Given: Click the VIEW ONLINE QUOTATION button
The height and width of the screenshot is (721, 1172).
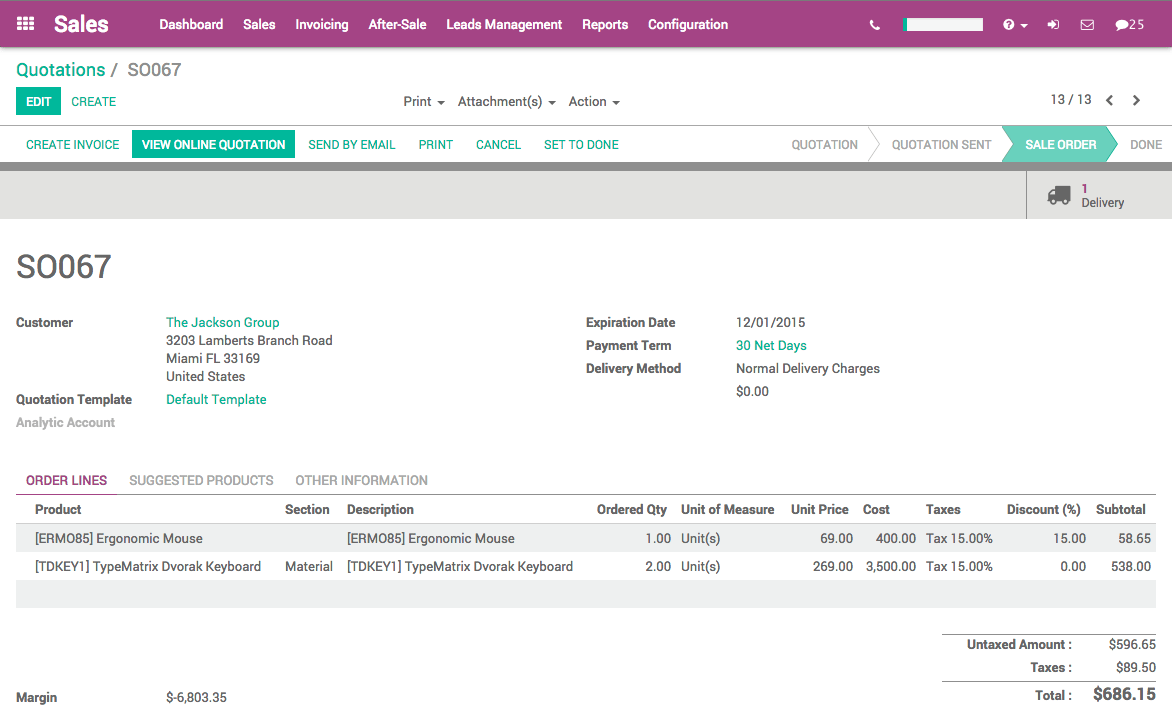Looking at the screenshot, I should tap(213, 143).
